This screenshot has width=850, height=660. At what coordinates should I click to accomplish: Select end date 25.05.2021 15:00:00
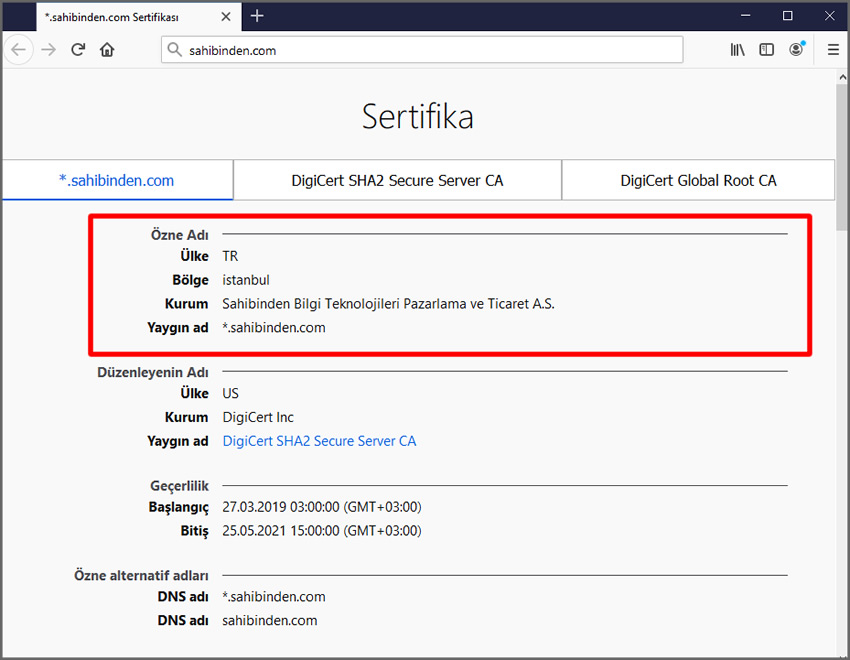pyautogui.click(x=321, y=530)
